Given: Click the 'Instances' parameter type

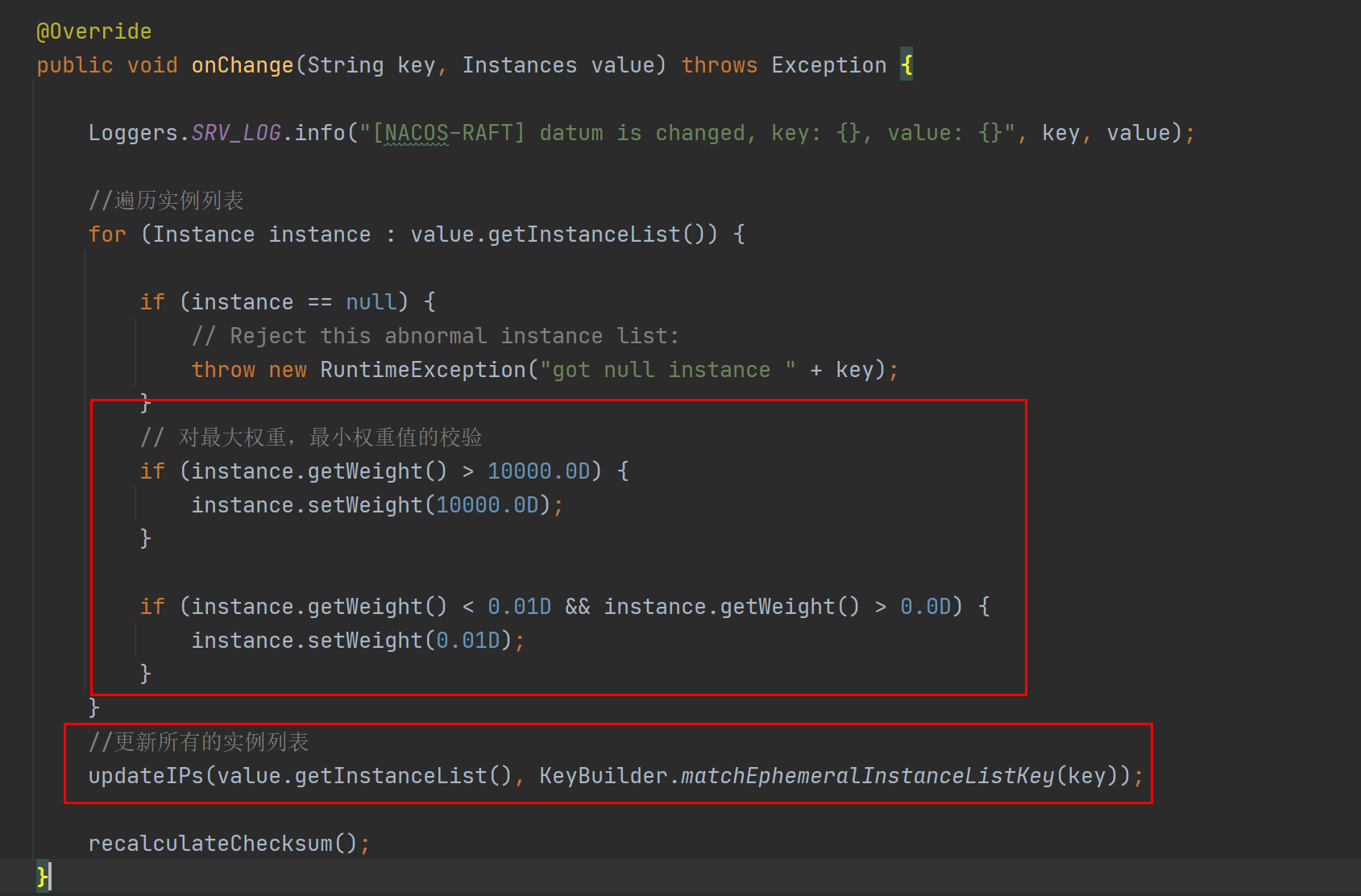Looking at the screenshot, I should pyautogui.click(x=520, y=65).
